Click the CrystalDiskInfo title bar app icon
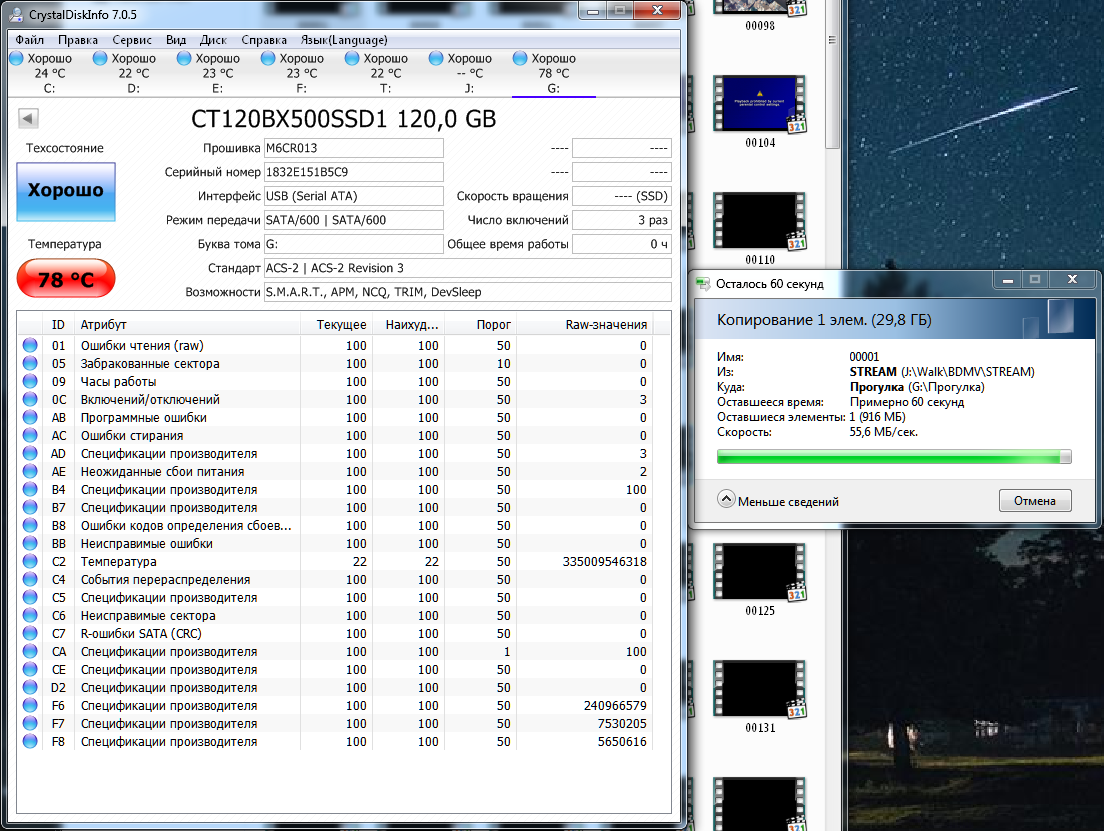Screen dimensions: 1104x831 click(16, 14)
